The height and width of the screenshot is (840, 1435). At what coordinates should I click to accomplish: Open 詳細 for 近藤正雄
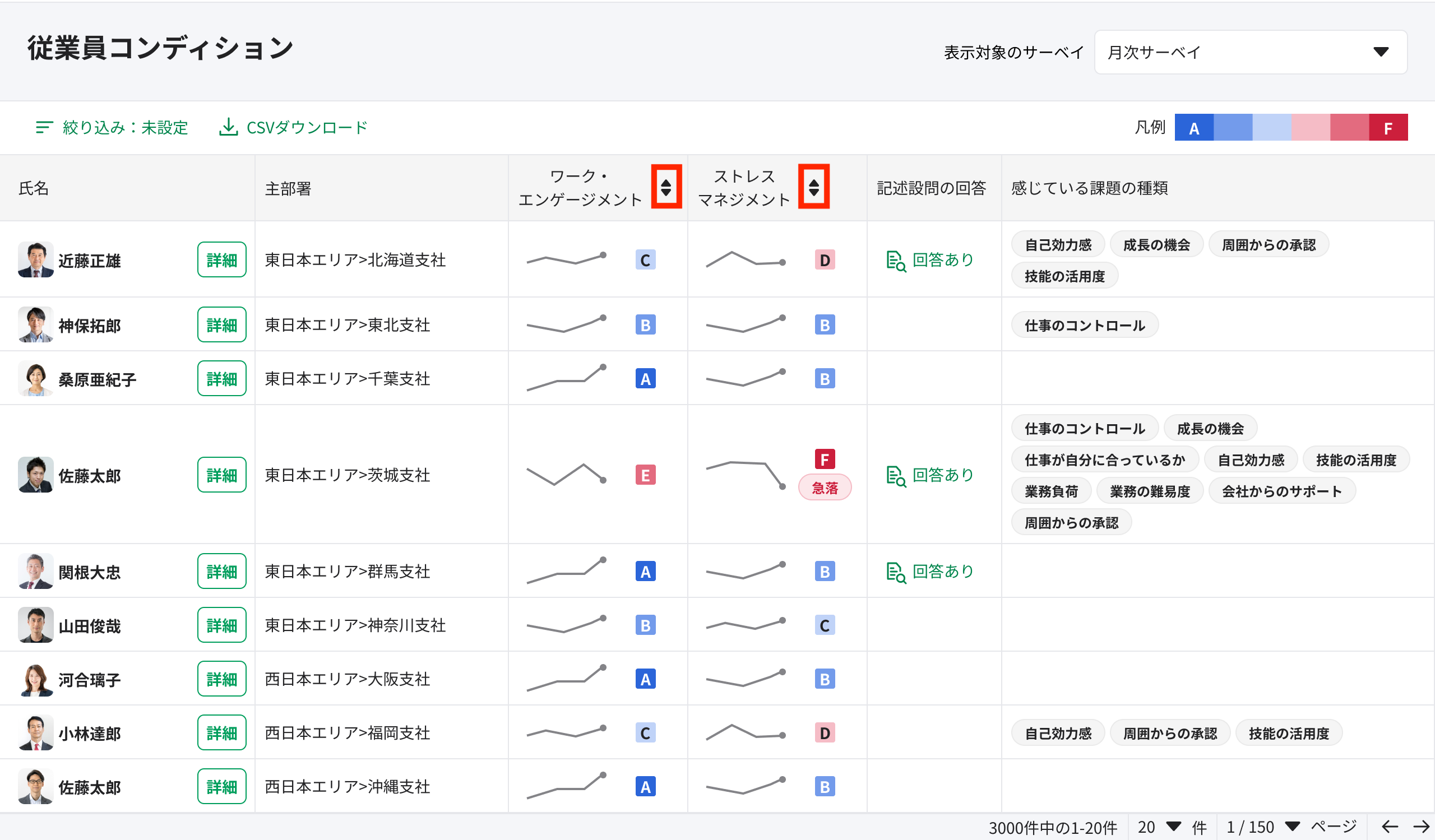click(x=221, y=260)
